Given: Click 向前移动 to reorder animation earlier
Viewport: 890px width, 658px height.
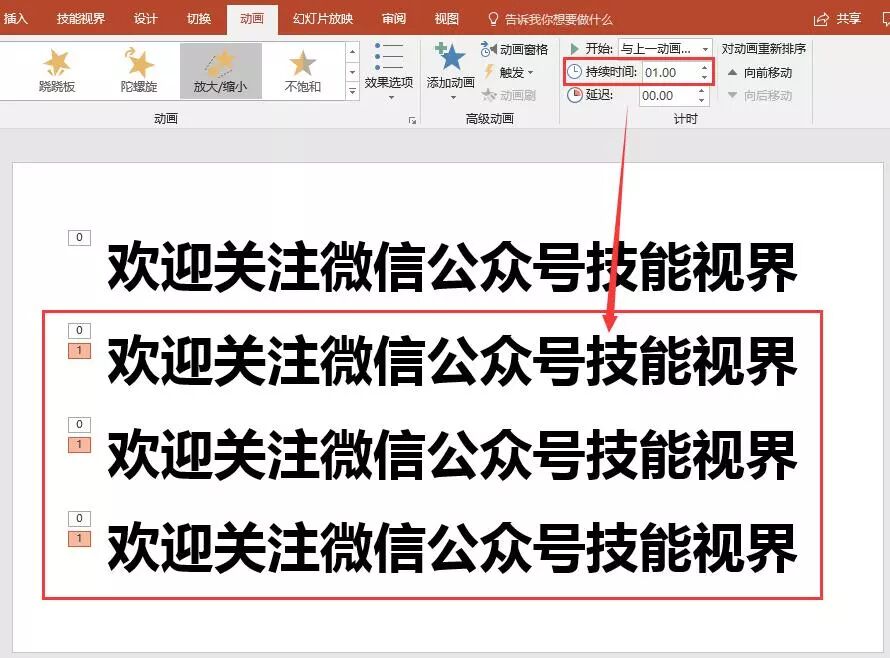Looking at the screenshot, I should (x=767, y=72).
